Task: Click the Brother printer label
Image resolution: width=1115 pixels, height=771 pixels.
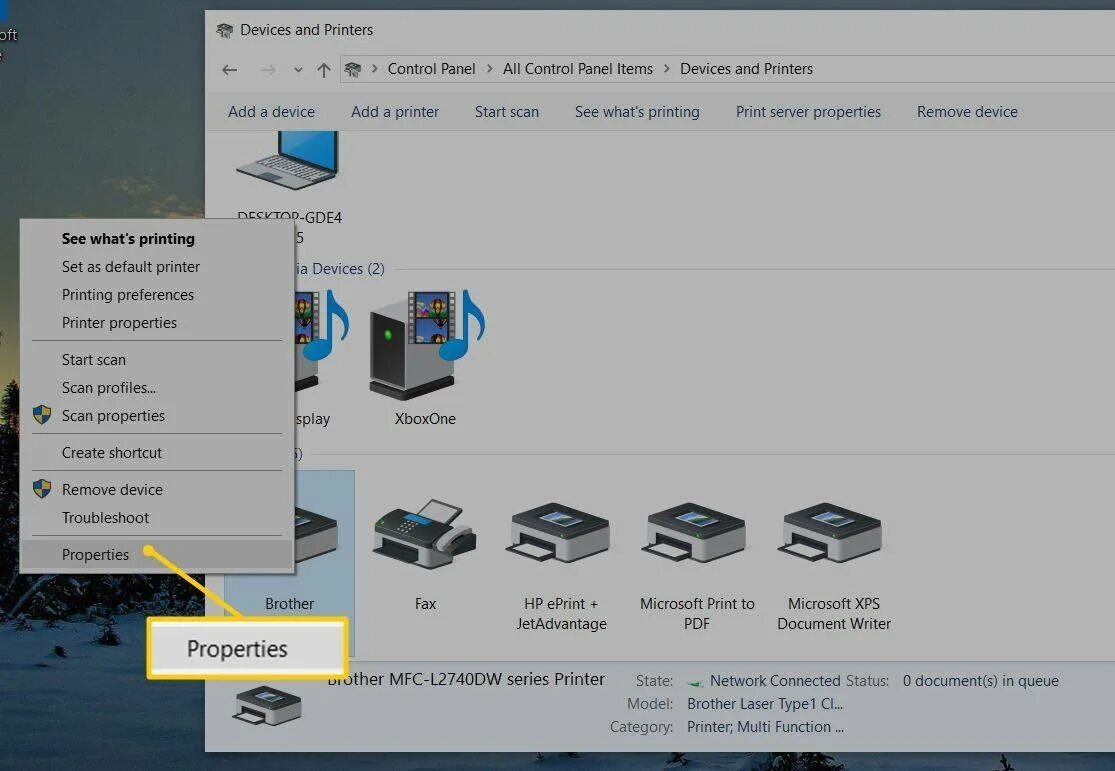Action: [289, 604]
